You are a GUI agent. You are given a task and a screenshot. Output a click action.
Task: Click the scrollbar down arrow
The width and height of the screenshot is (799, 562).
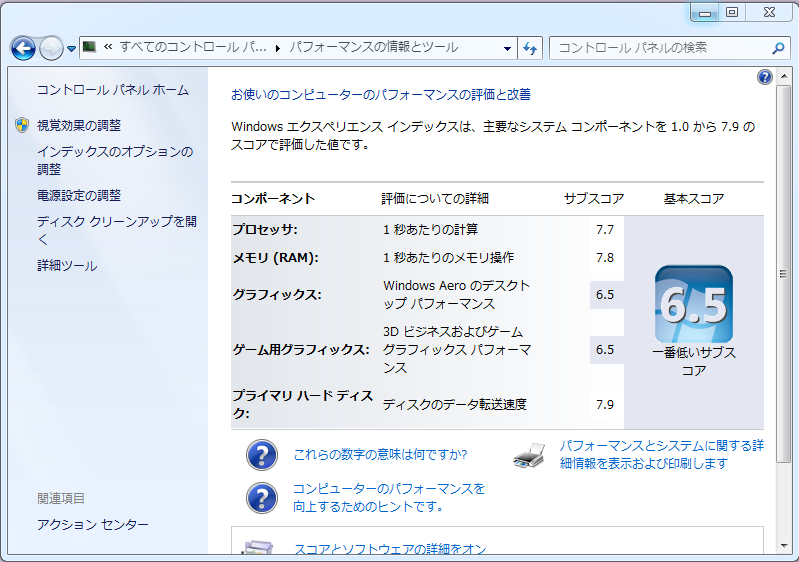pos(784,546)
